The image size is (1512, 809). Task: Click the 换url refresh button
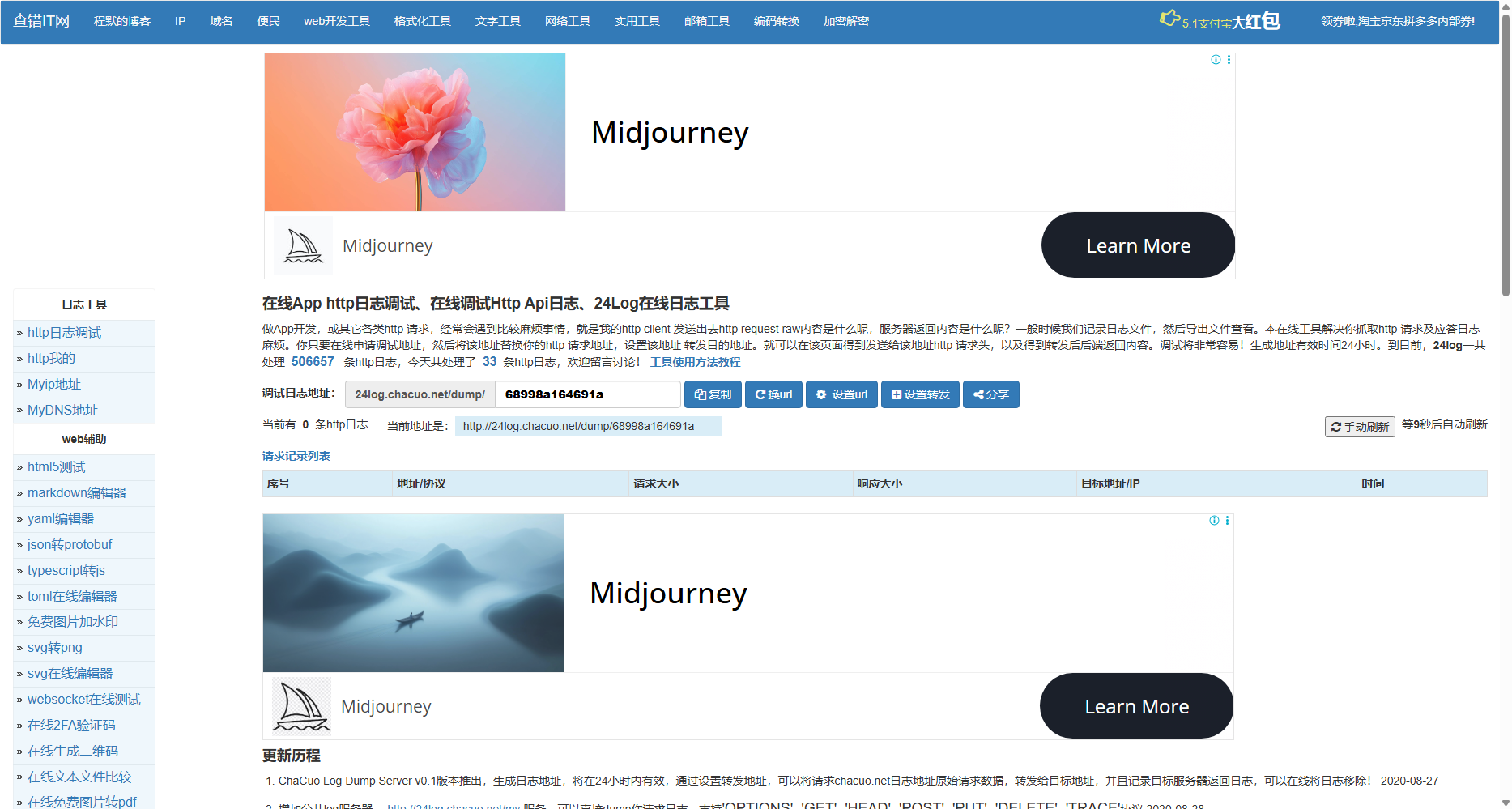coord(773,394)
